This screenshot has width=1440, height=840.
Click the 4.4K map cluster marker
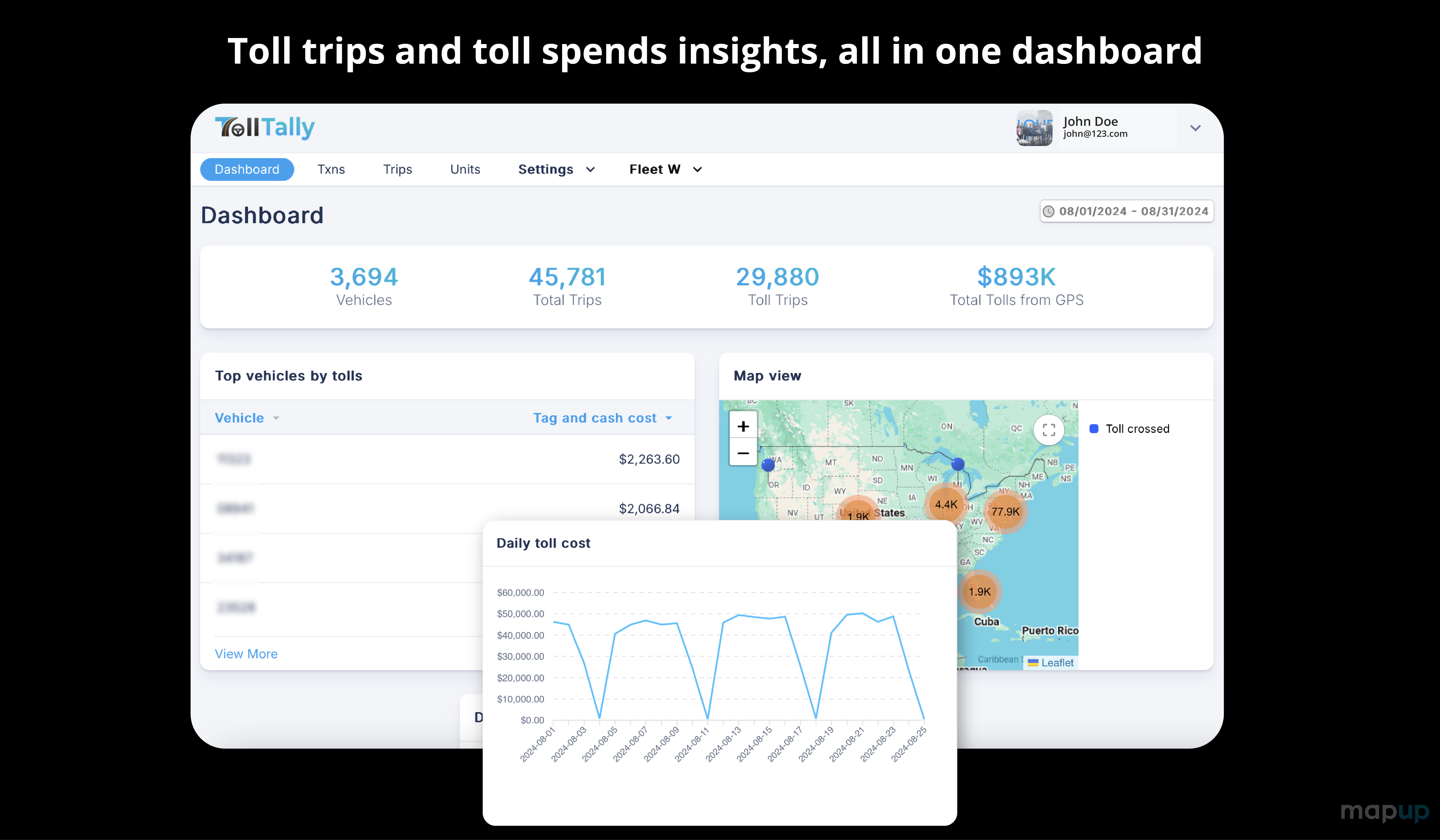tap(946, 505)
